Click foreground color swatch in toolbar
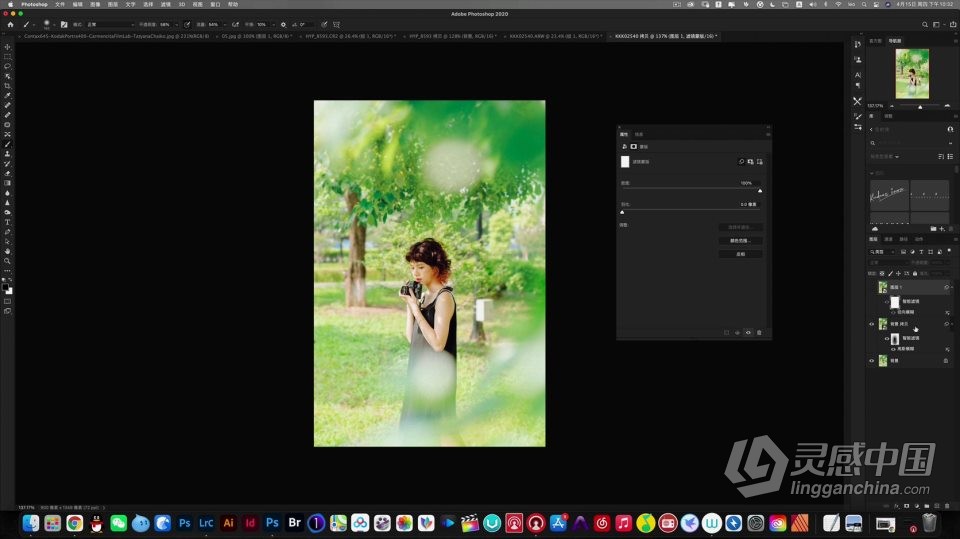The height and width of the screenshot is (539, 960). click(x=6, y=287)
